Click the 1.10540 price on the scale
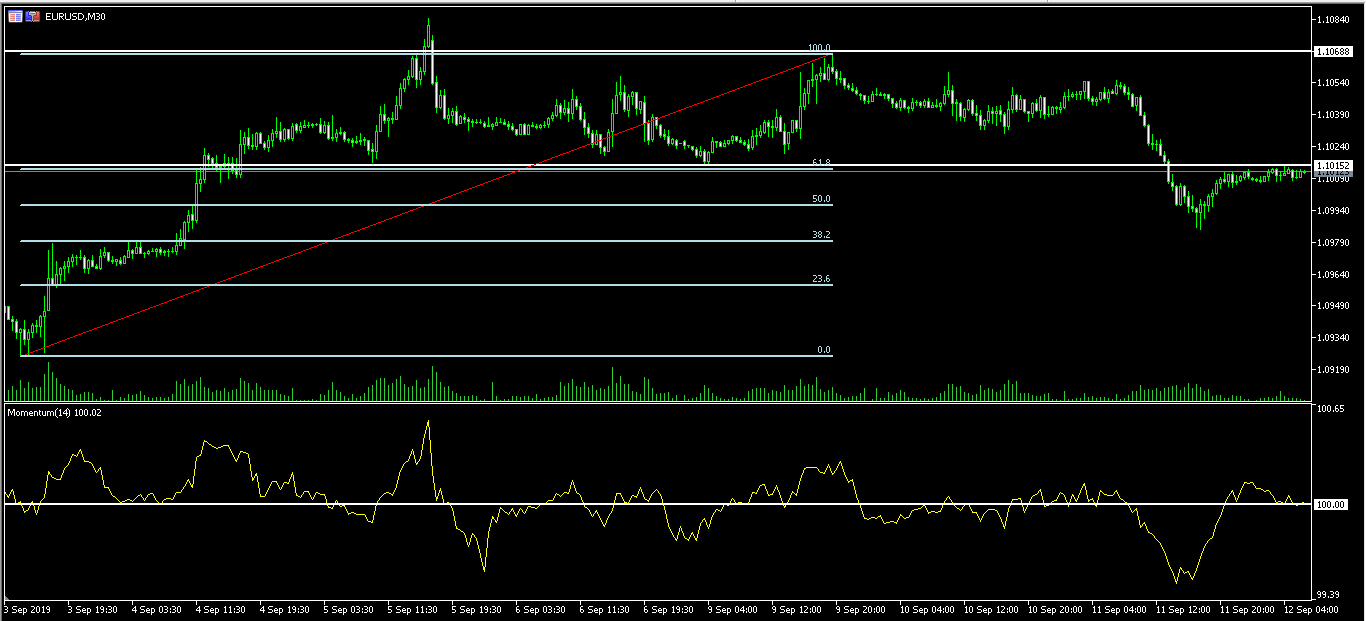1366x621 pixels. (1334, 83)
